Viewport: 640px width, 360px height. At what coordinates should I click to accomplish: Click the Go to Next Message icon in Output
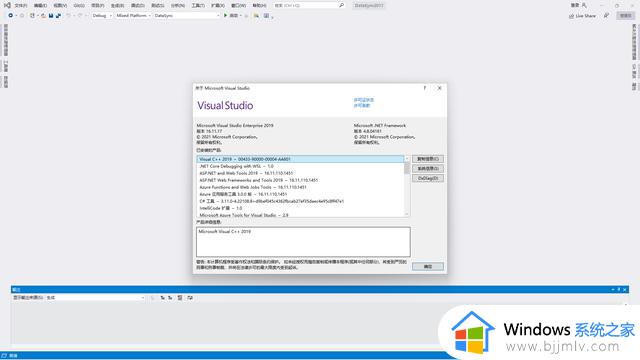pos(170,298)
